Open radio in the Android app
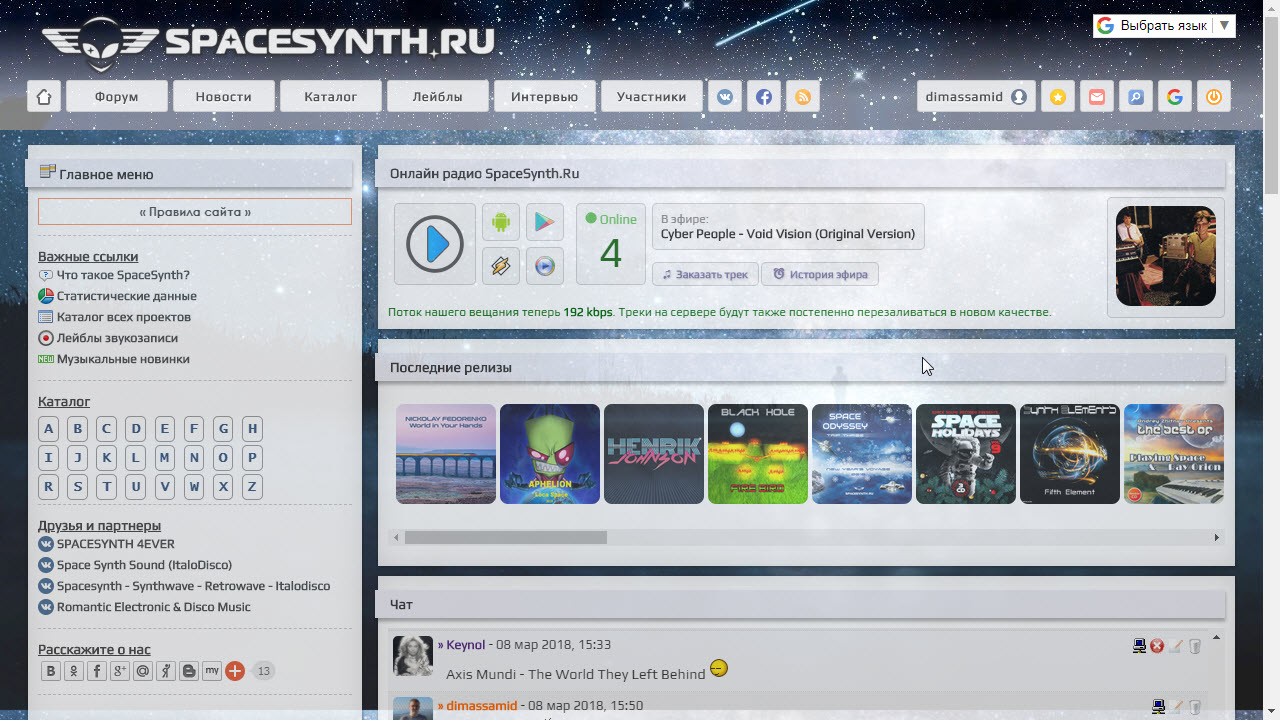The image size is (1280, 720). (501, 222)
